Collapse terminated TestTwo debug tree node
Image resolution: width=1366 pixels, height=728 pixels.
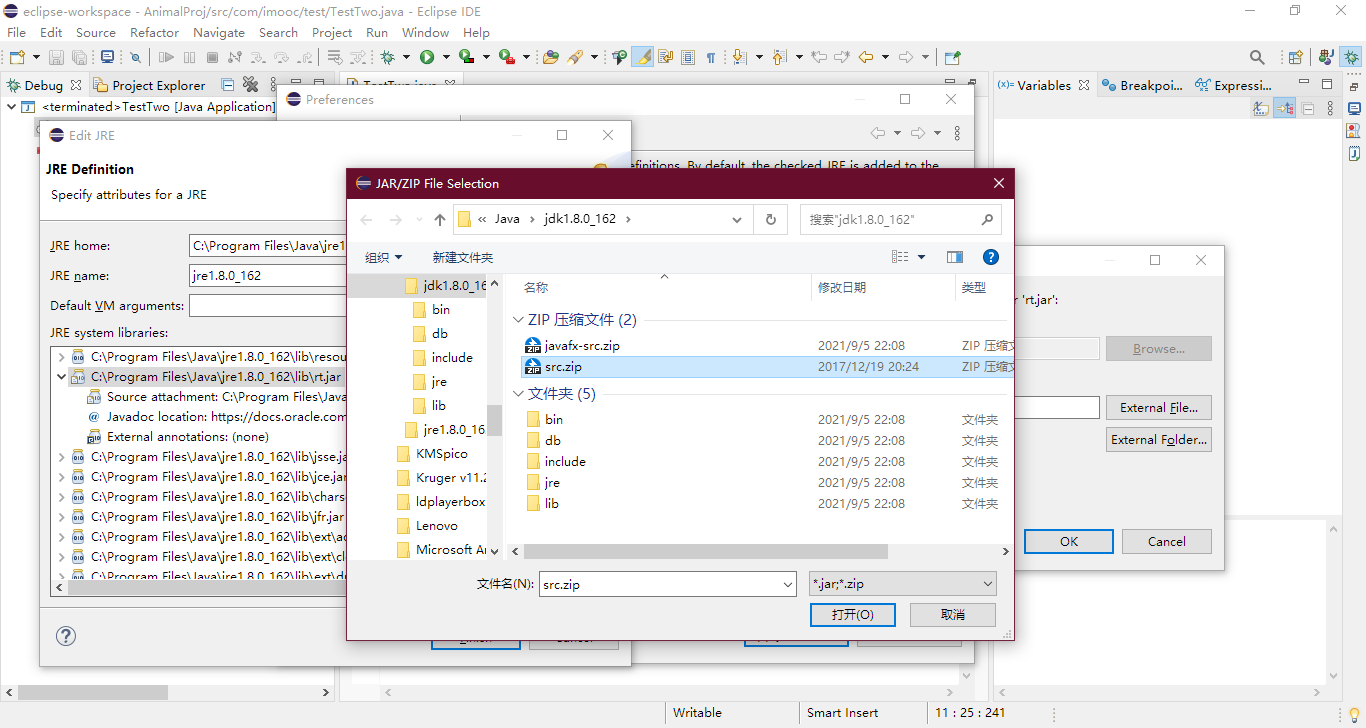click(12, 106)
